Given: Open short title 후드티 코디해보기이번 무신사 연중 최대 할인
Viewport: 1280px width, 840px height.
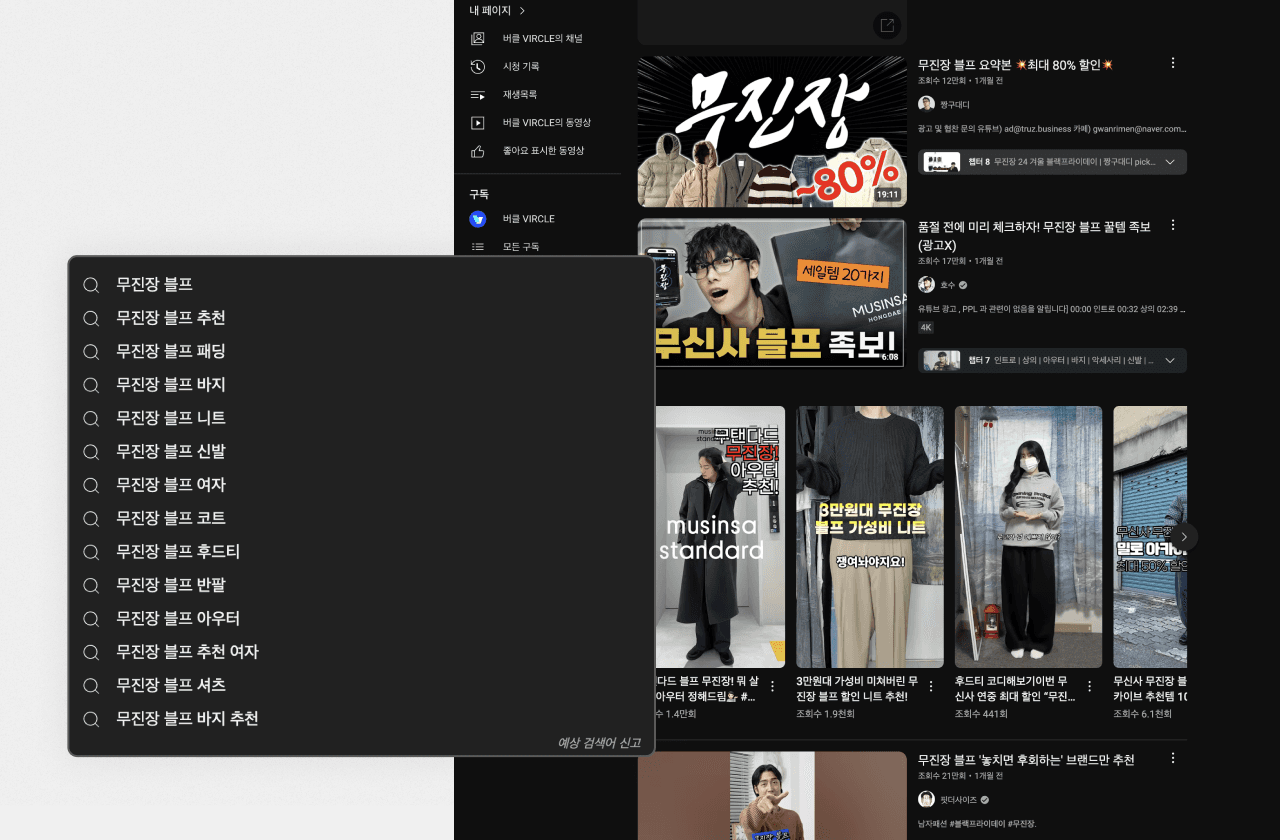Looking at the screenshot, I should coord(1014,687).
